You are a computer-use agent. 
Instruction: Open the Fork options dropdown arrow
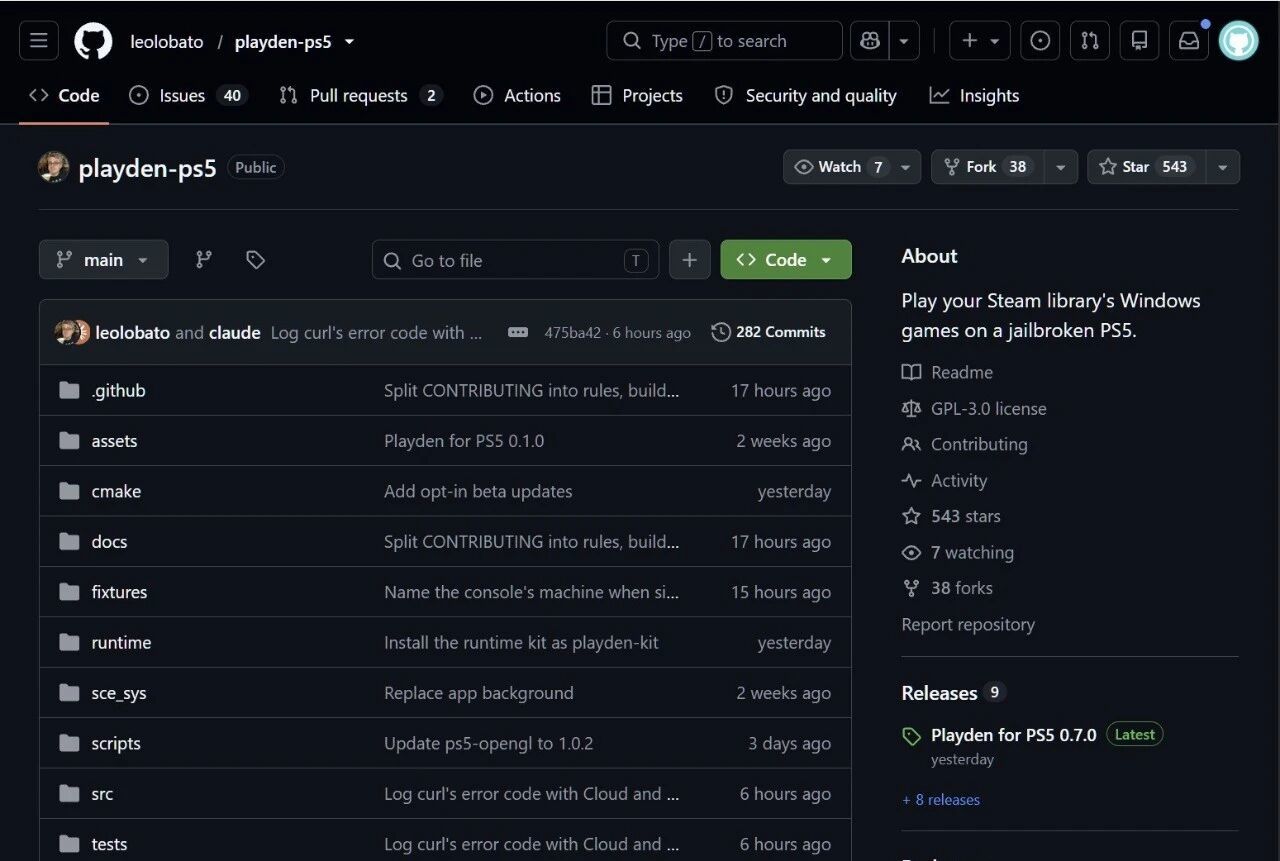(1061, 167)
